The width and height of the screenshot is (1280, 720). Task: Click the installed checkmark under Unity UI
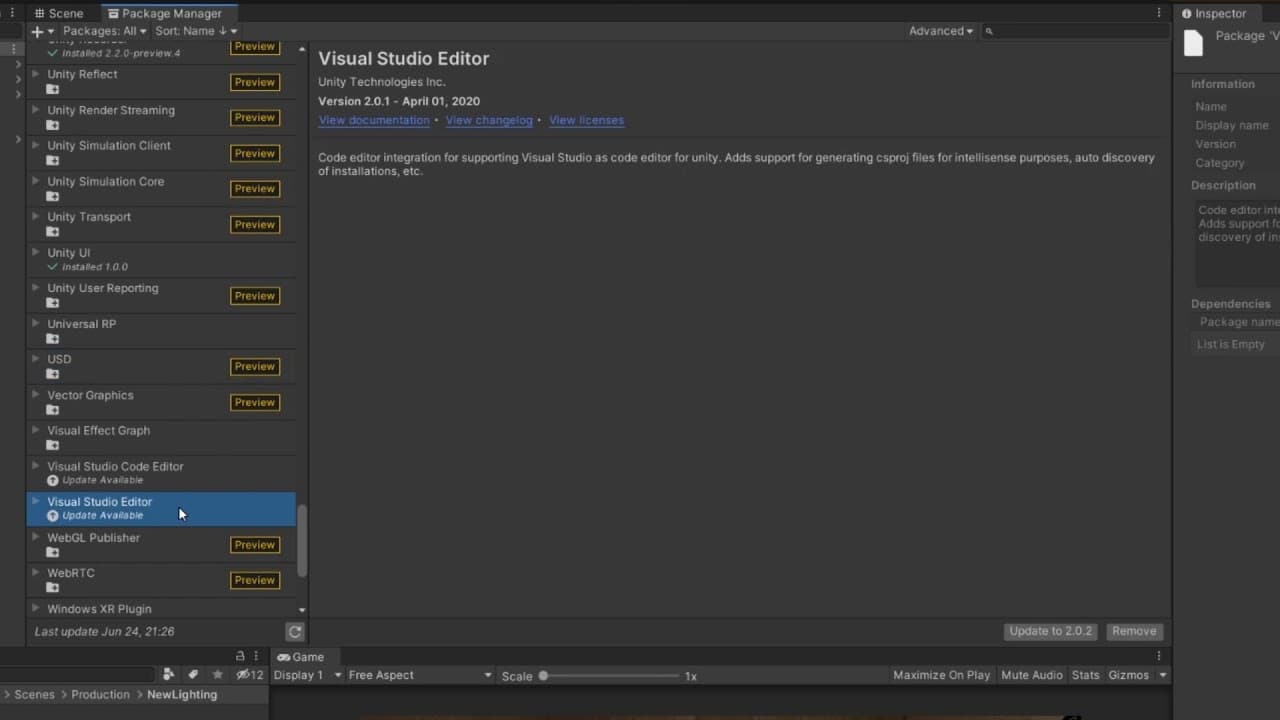tap(53, 267)
